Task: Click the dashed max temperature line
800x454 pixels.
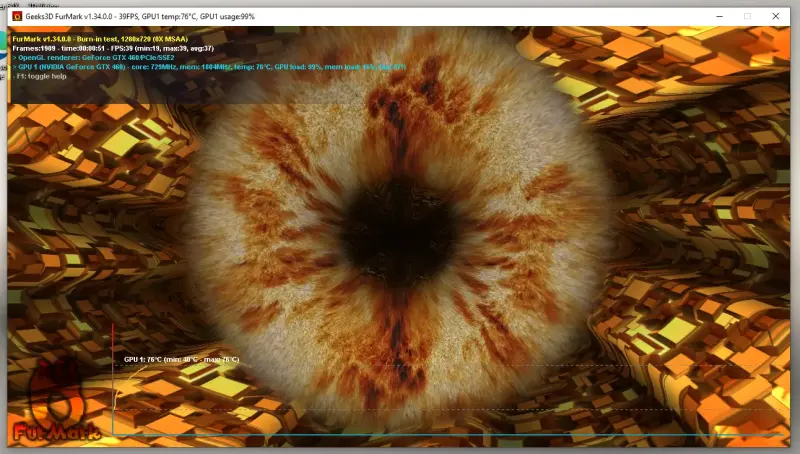Action: click(500, 365)
